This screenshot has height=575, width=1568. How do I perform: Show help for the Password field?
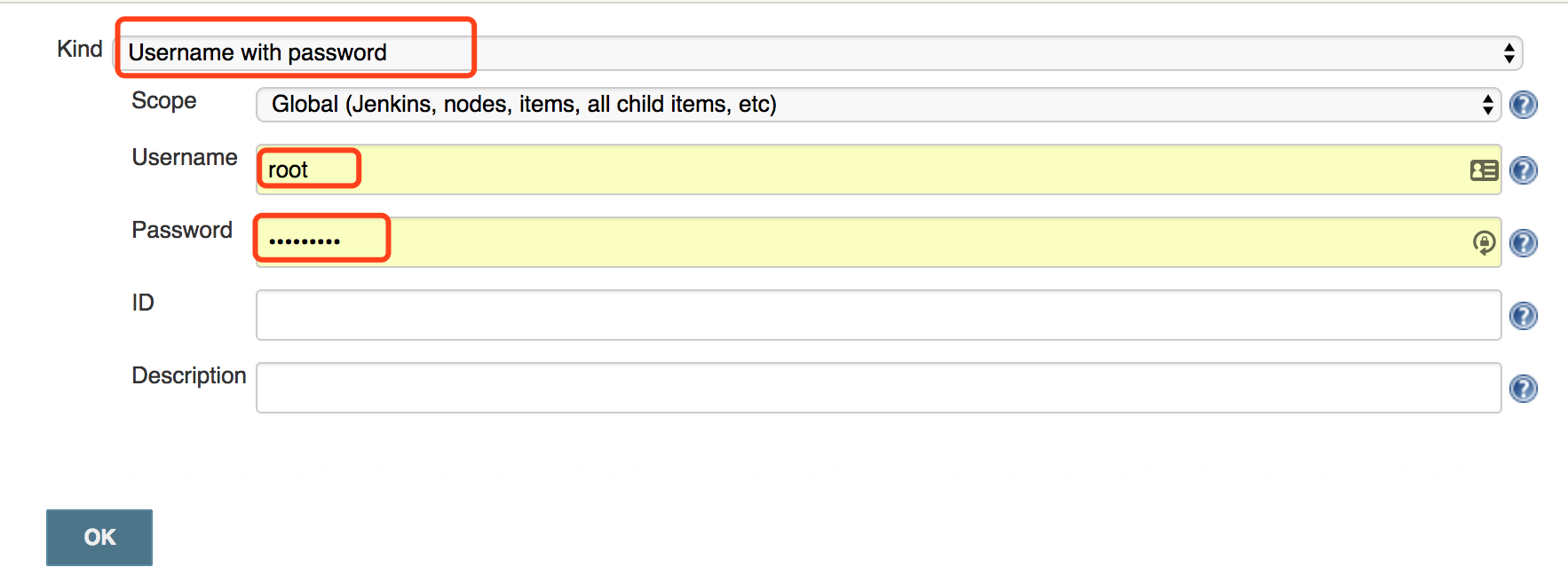click(1524, 242)
